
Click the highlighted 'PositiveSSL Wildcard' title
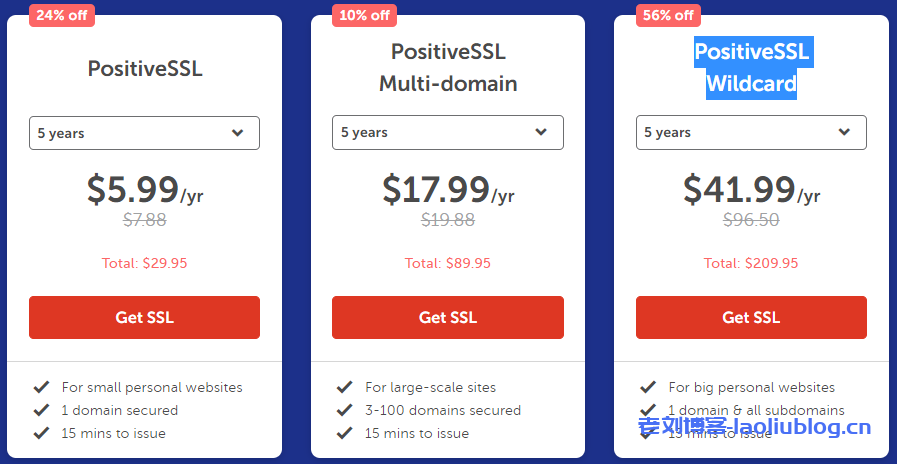(x=751, y=68)
